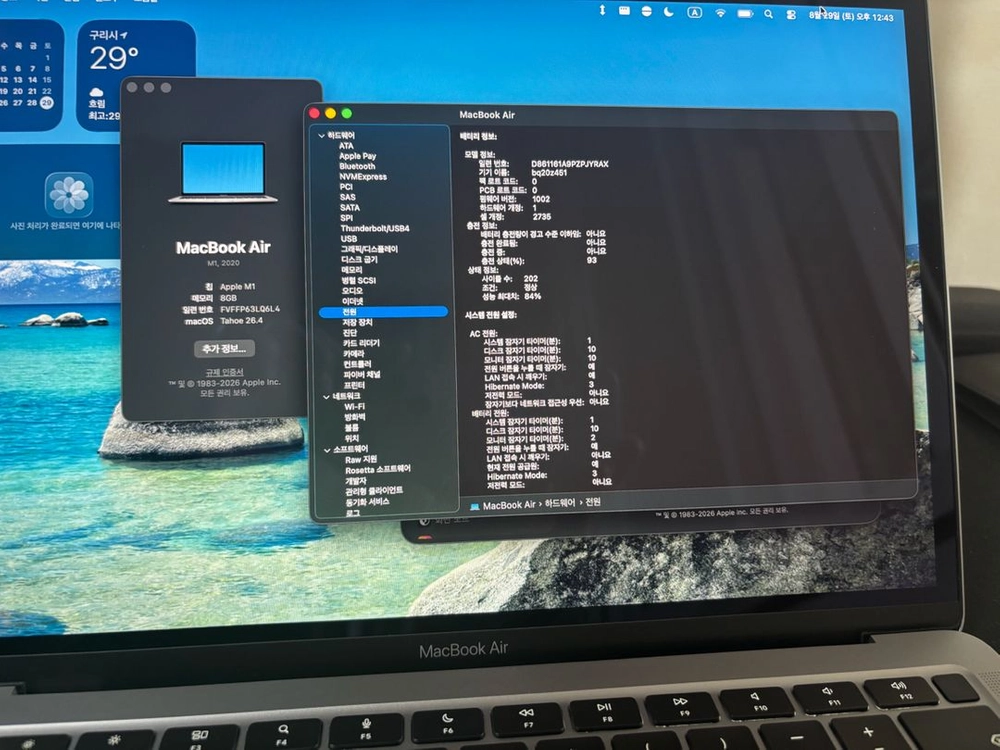Select 프린터 in the sidebar
1000x750 pixels.
pyautogui.click(x=354, y=385)
